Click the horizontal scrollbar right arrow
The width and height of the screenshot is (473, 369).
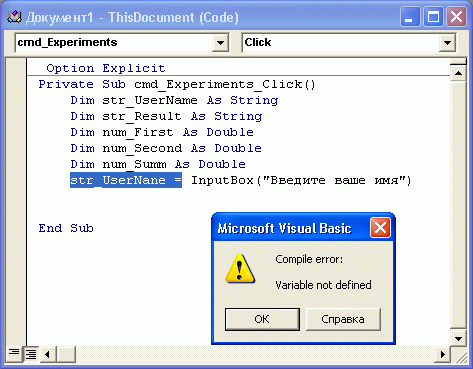click(443, 354)
